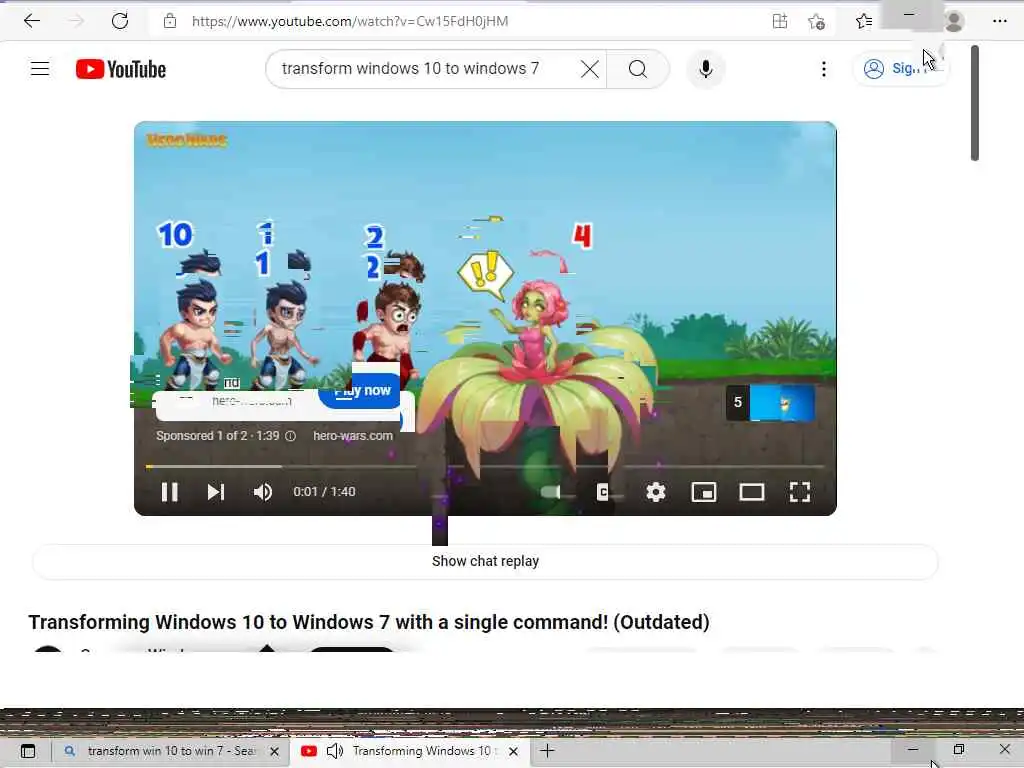The width and height of the screenshot is (1024, 768).
Task: Restore down the browser window
Action: click(959, 750)
